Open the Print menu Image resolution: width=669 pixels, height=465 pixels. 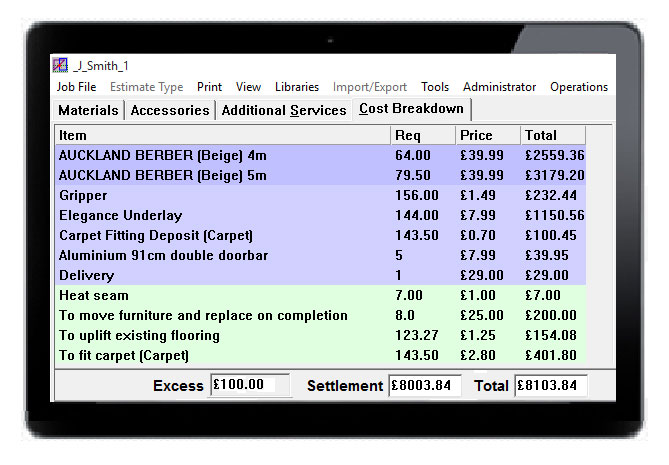[209, 87]
